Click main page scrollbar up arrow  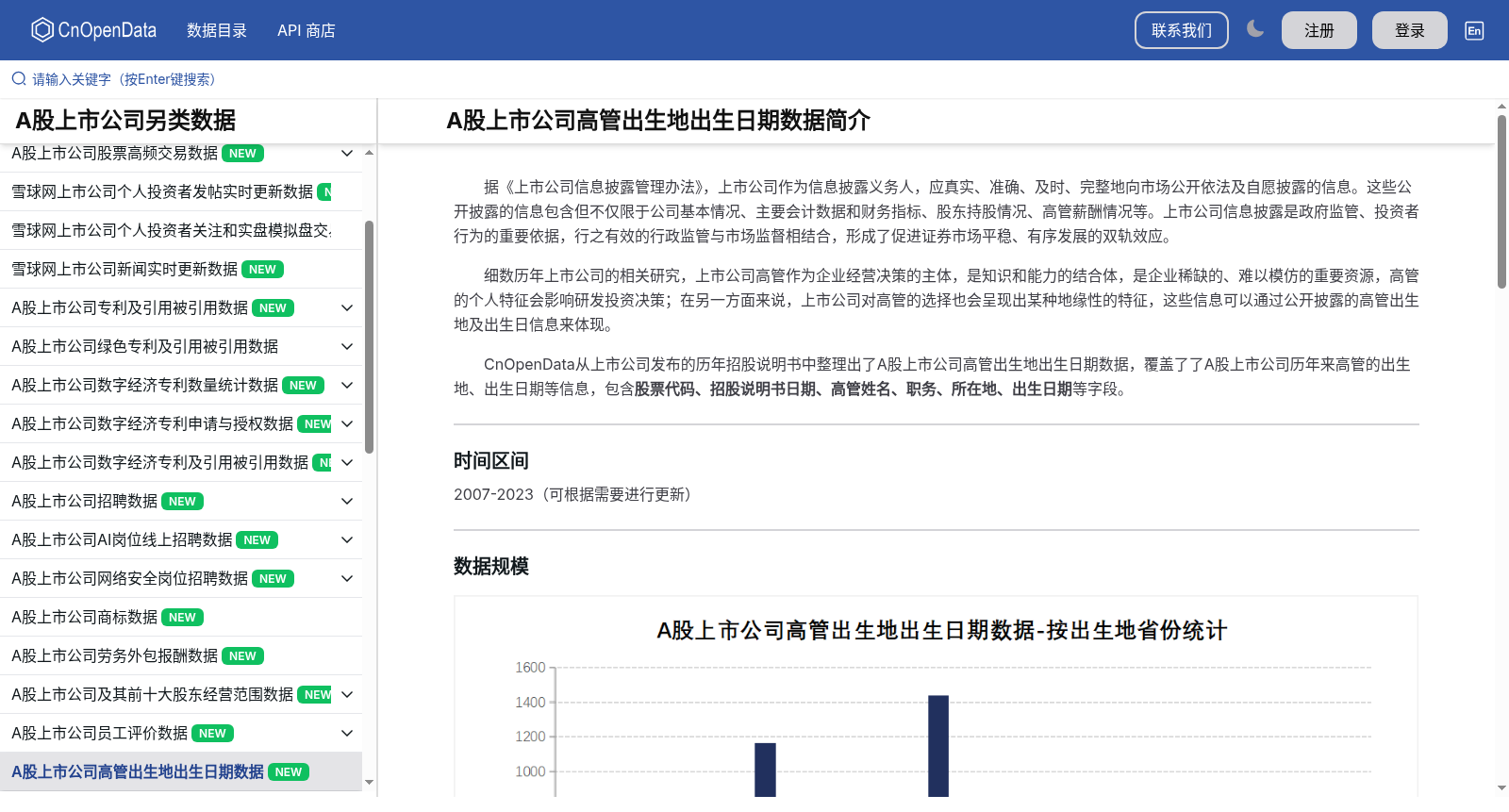coord(1501,106)
